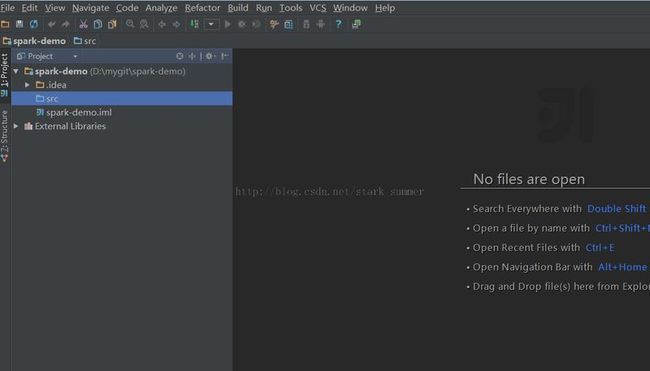Open the VCS menu
The image size is (650, 371).
pos(318,8)
